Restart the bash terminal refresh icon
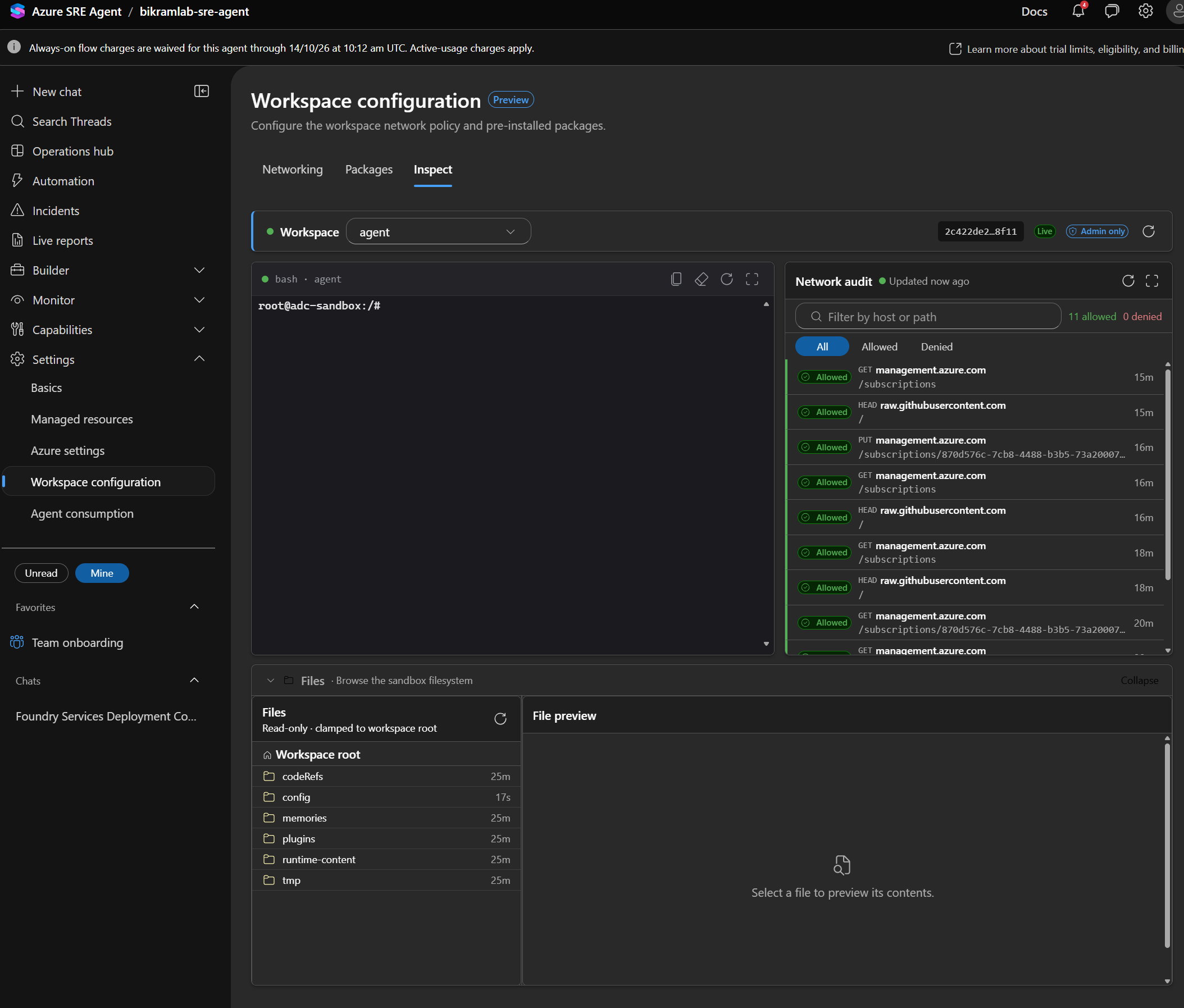The height and width of the screenshot is (1008, 1184). (727, 279)
